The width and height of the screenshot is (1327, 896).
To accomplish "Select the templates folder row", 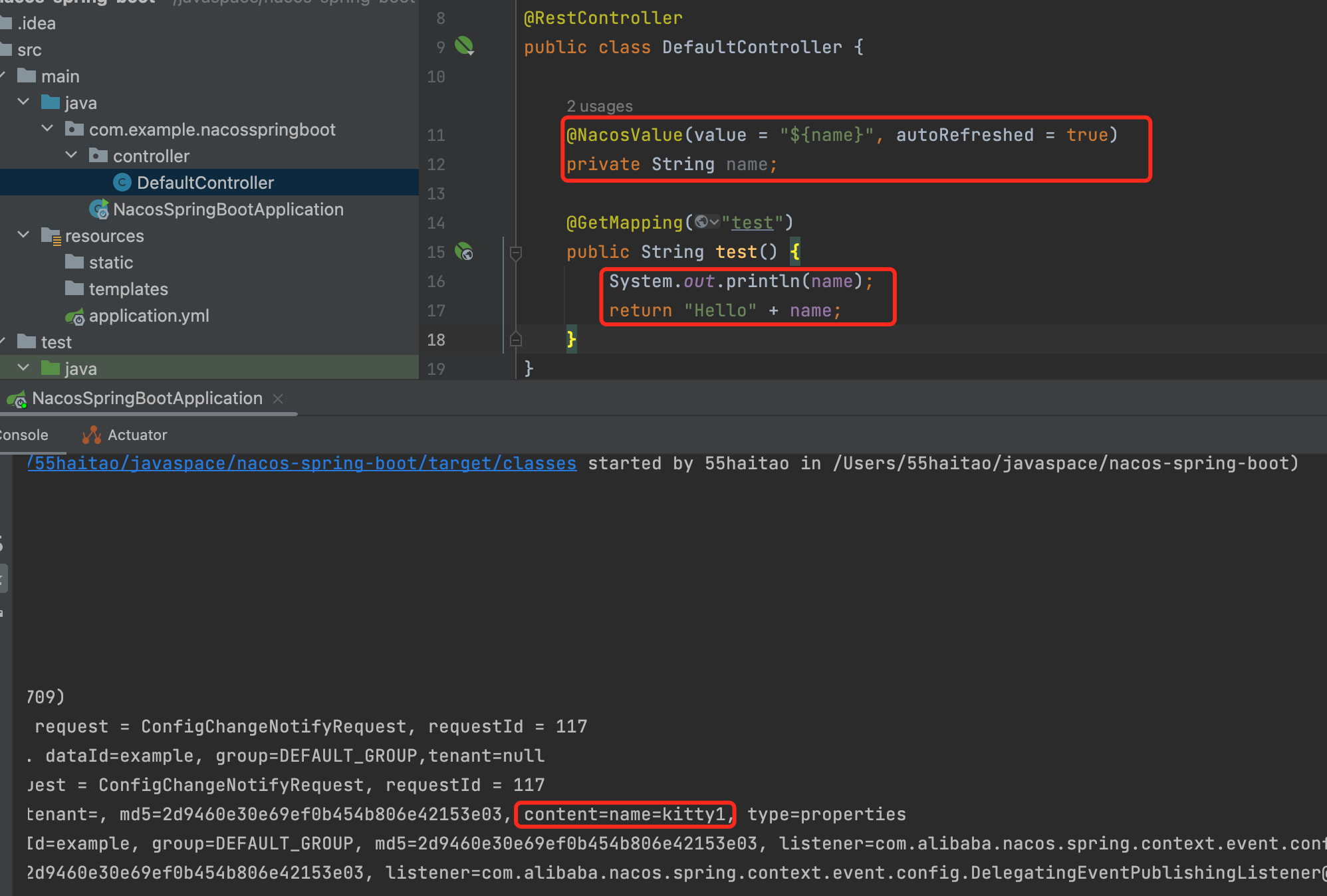I will pyautogui.click(x=209, y=289).
